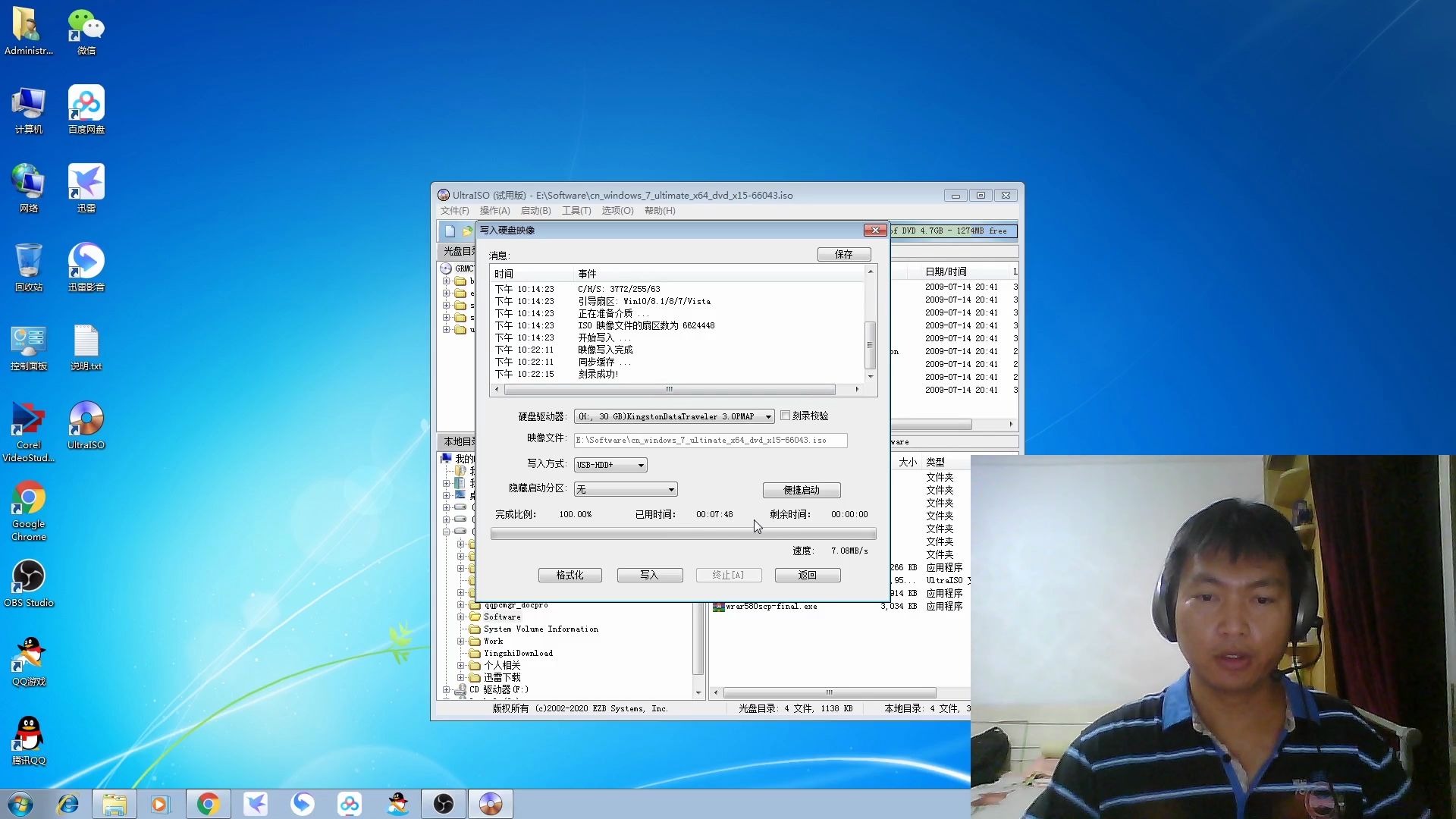
Task: Open the 工具(T) menu
Action: click(x=576, y=211)
